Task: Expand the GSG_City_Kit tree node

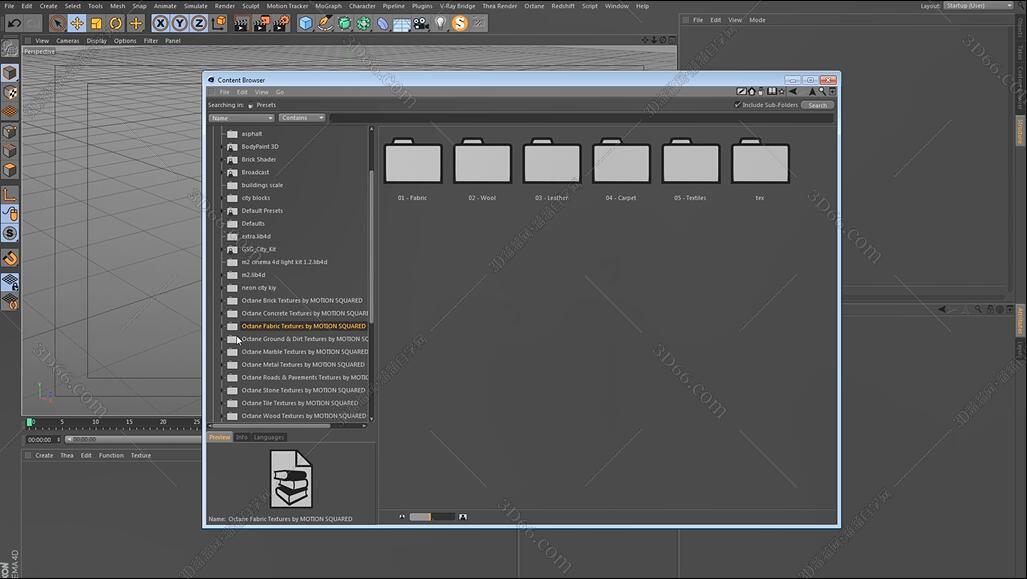Action: click(222, 250)
